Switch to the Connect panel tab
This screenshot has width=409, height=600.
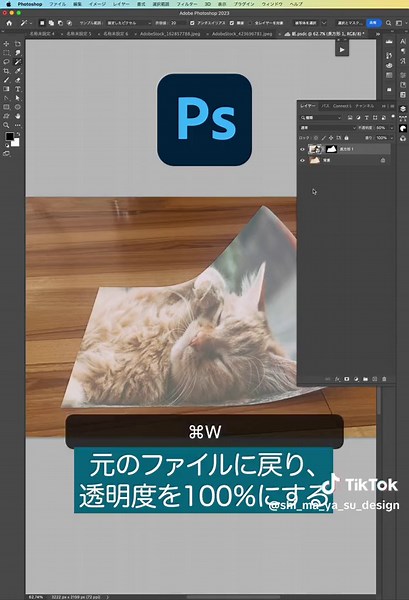[x=342, y=106]
